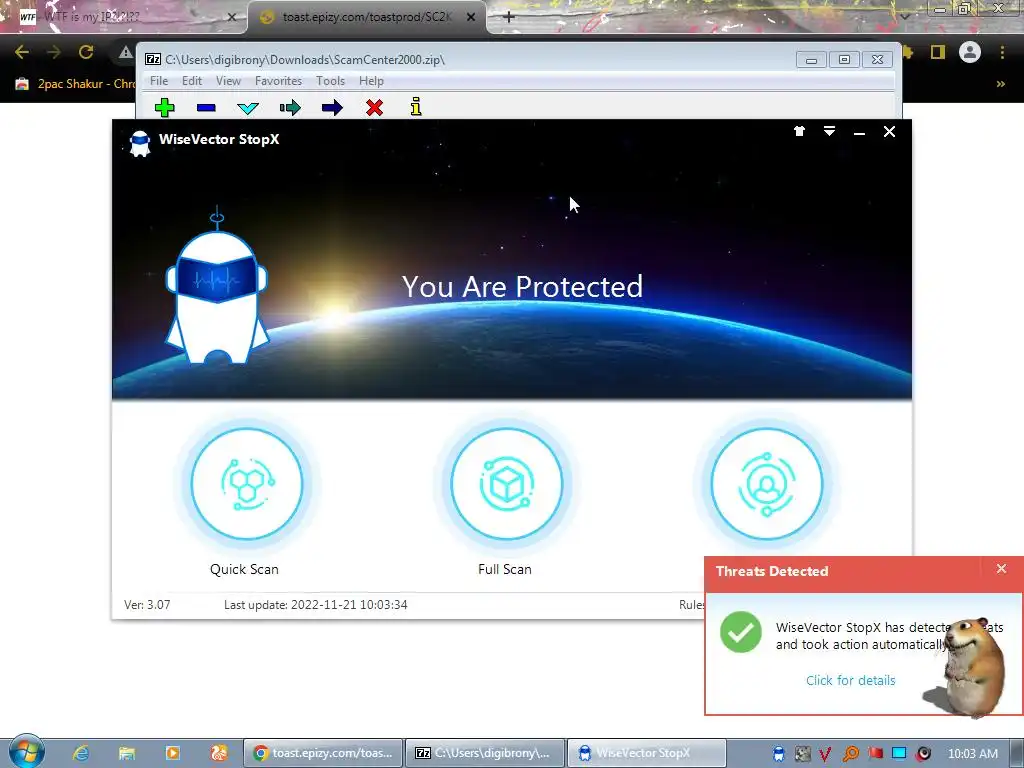Click the version text 'Ver: 3.07'
This screenshot has width=1024, height=768.
click(x=147, y=605)
